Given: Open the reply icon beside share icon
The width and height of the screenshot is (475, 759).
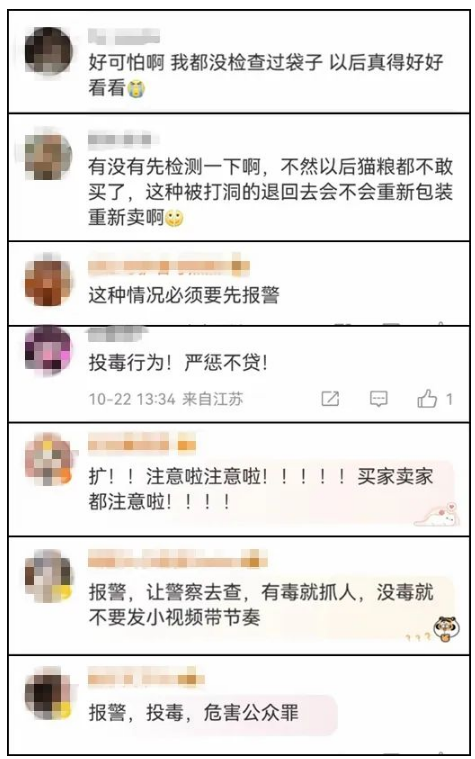Looking at the screenshot, I should [379, 399].
